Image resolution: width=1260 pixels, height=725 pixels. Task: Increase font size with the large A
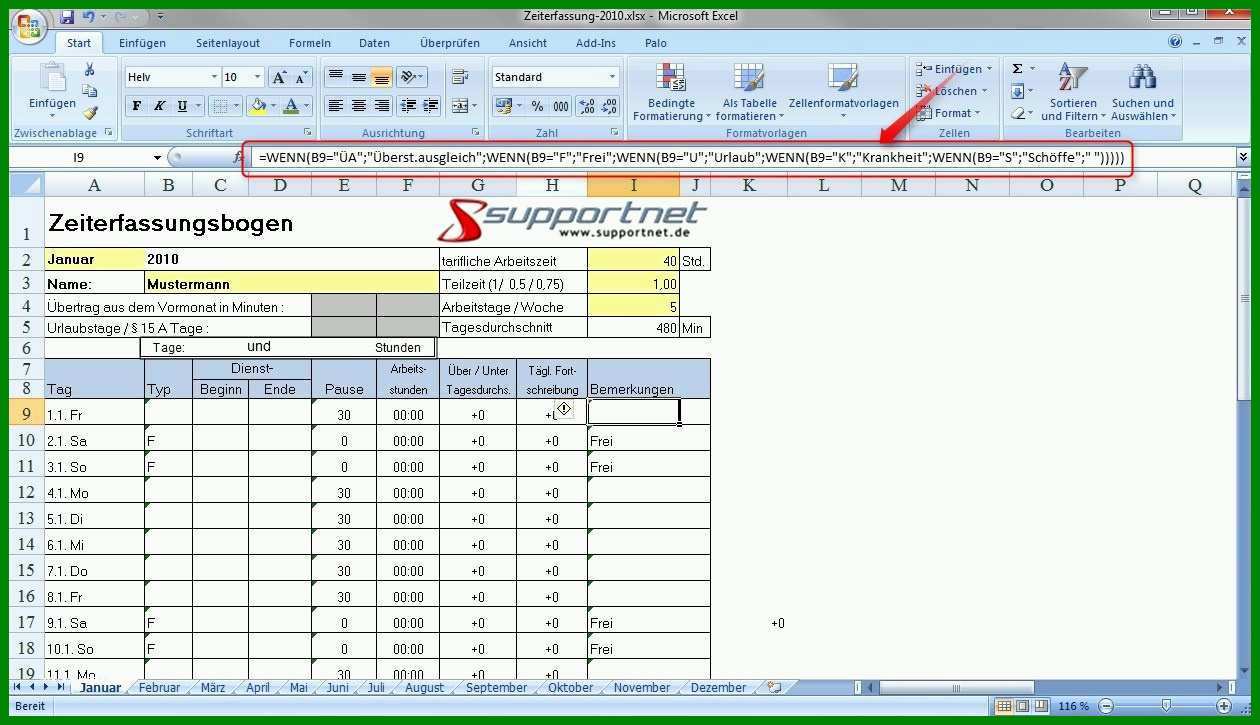click(279, 77)
